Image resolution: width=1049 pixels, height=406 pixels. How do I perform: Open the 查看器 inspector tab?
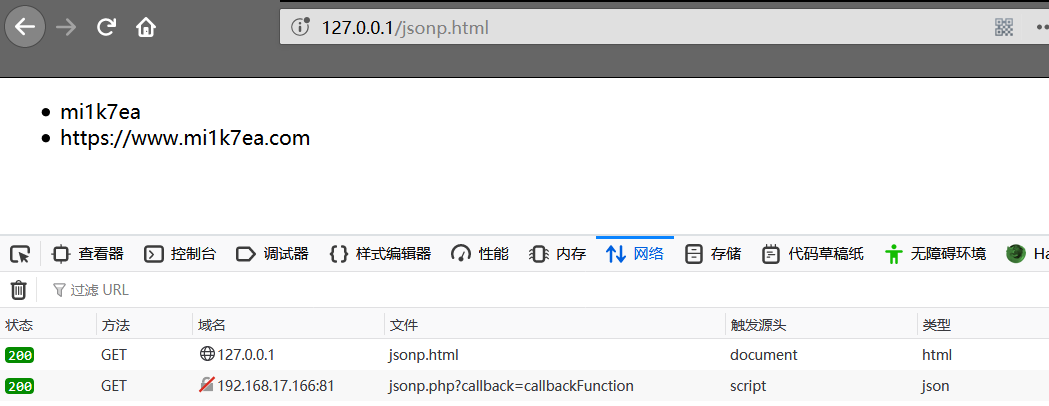(88, 254)
